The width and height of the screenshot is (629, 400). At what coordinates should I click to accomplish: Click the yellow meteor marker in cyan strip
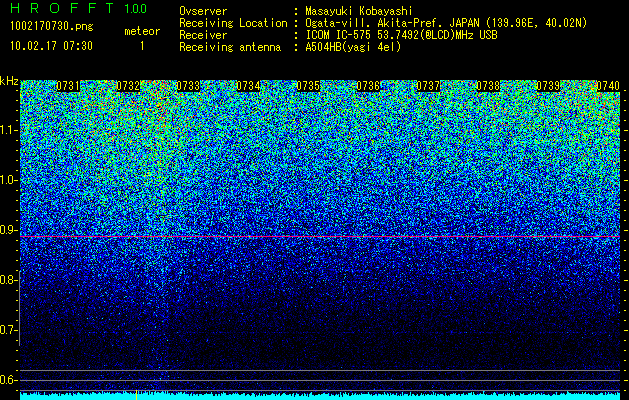pos(136,395)
